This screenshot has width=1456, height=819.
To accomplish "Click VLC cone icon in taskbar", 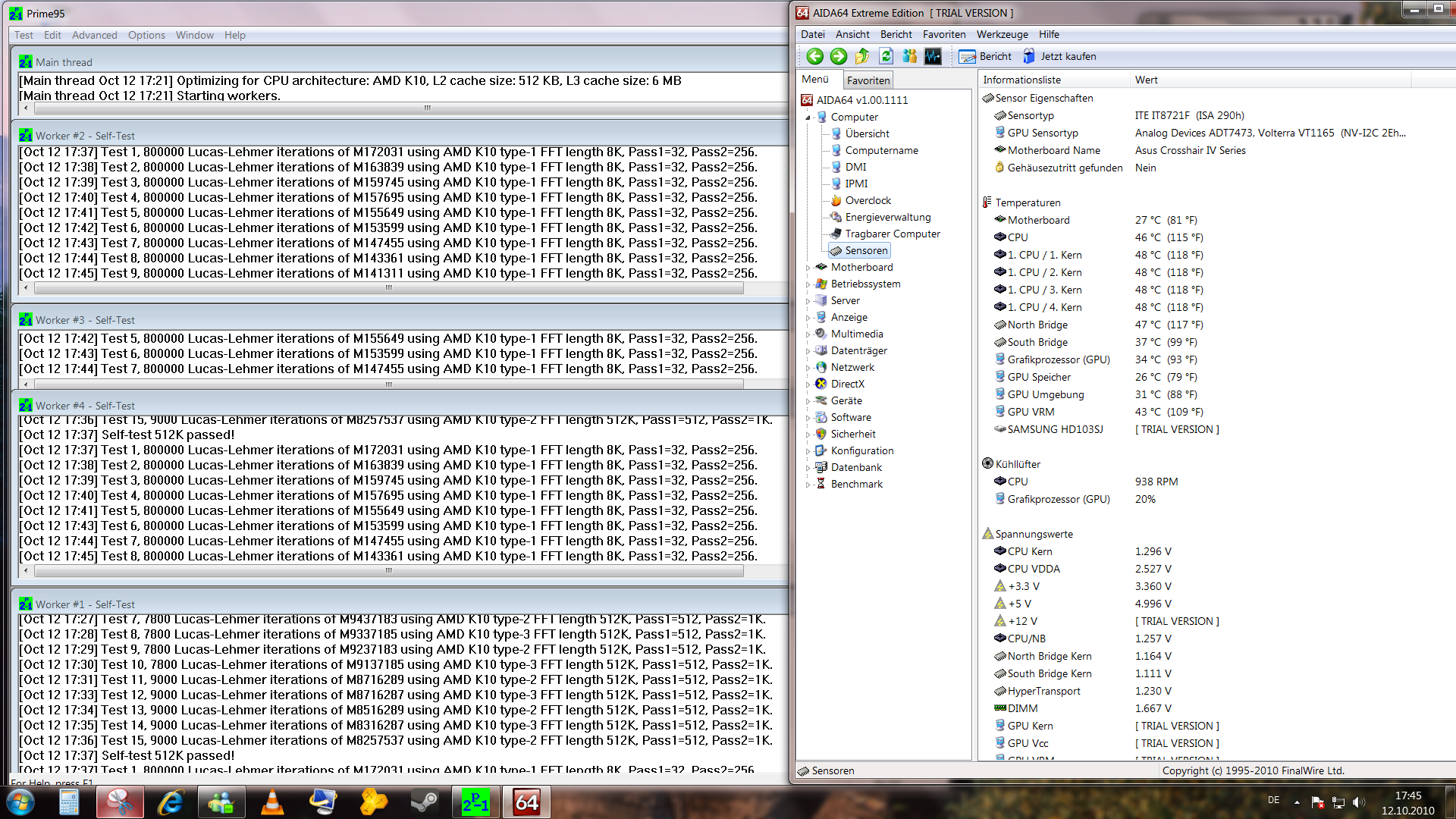I will tap(272, 802).
